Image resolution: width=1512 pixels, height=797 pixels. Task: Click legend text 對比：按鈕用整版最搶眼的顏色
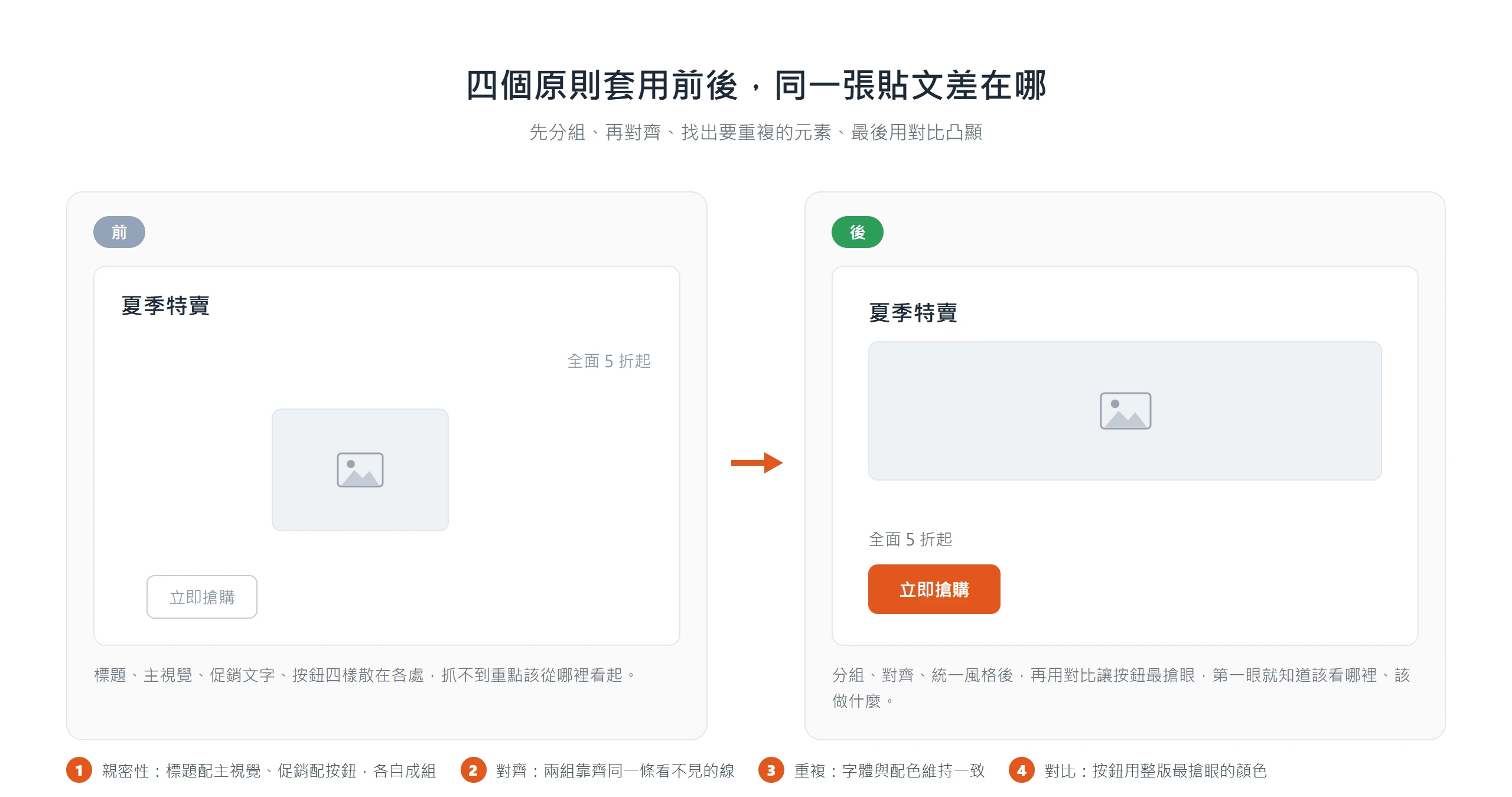1156,770
